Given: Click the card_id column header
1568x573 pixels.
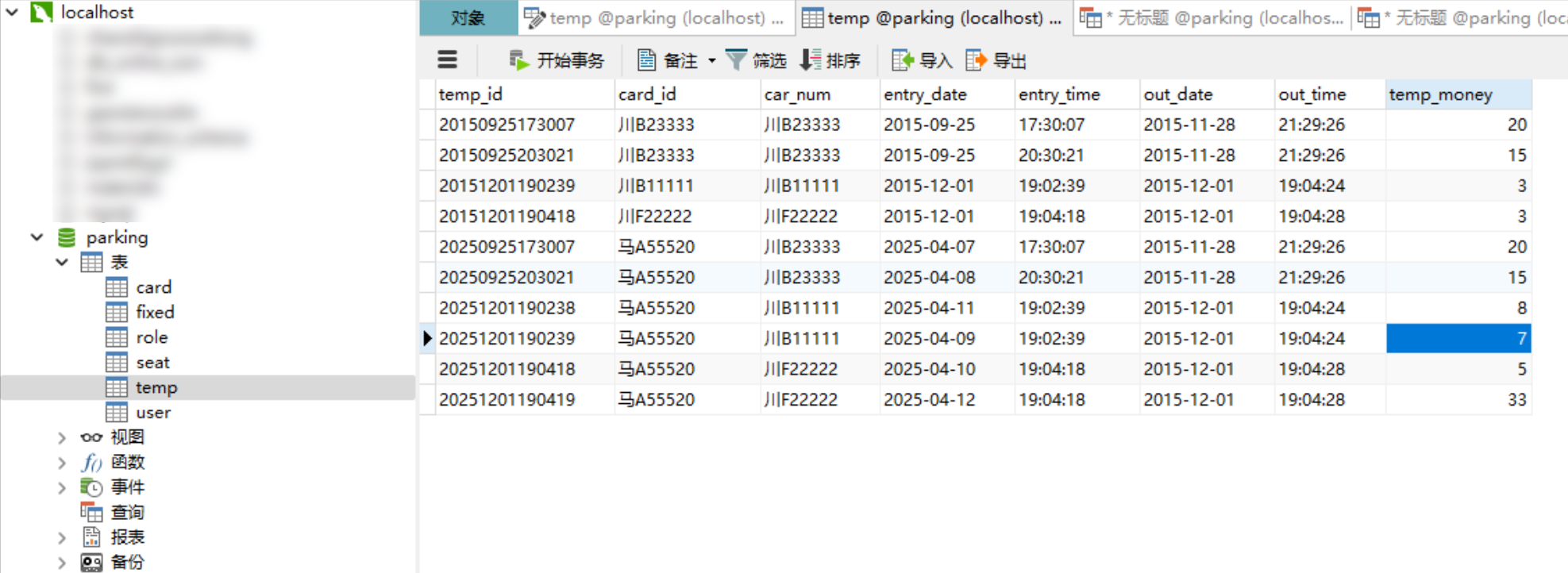Looking at the screenshot, I should click(x=688, y=94).
